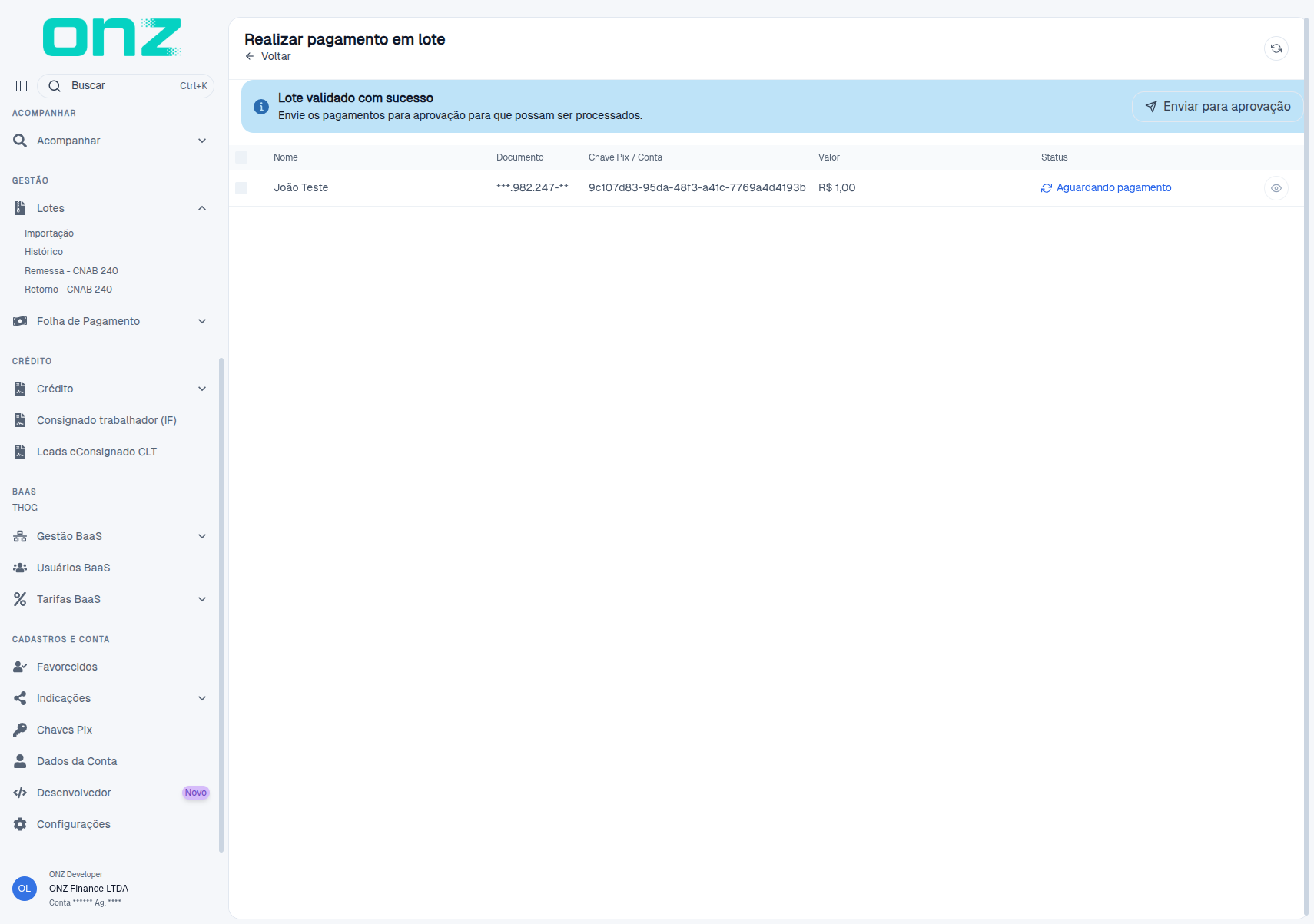Open Consignado trabalhador (IF)
The width and height of the screenshot is (1314, 924).
point(107,420)
